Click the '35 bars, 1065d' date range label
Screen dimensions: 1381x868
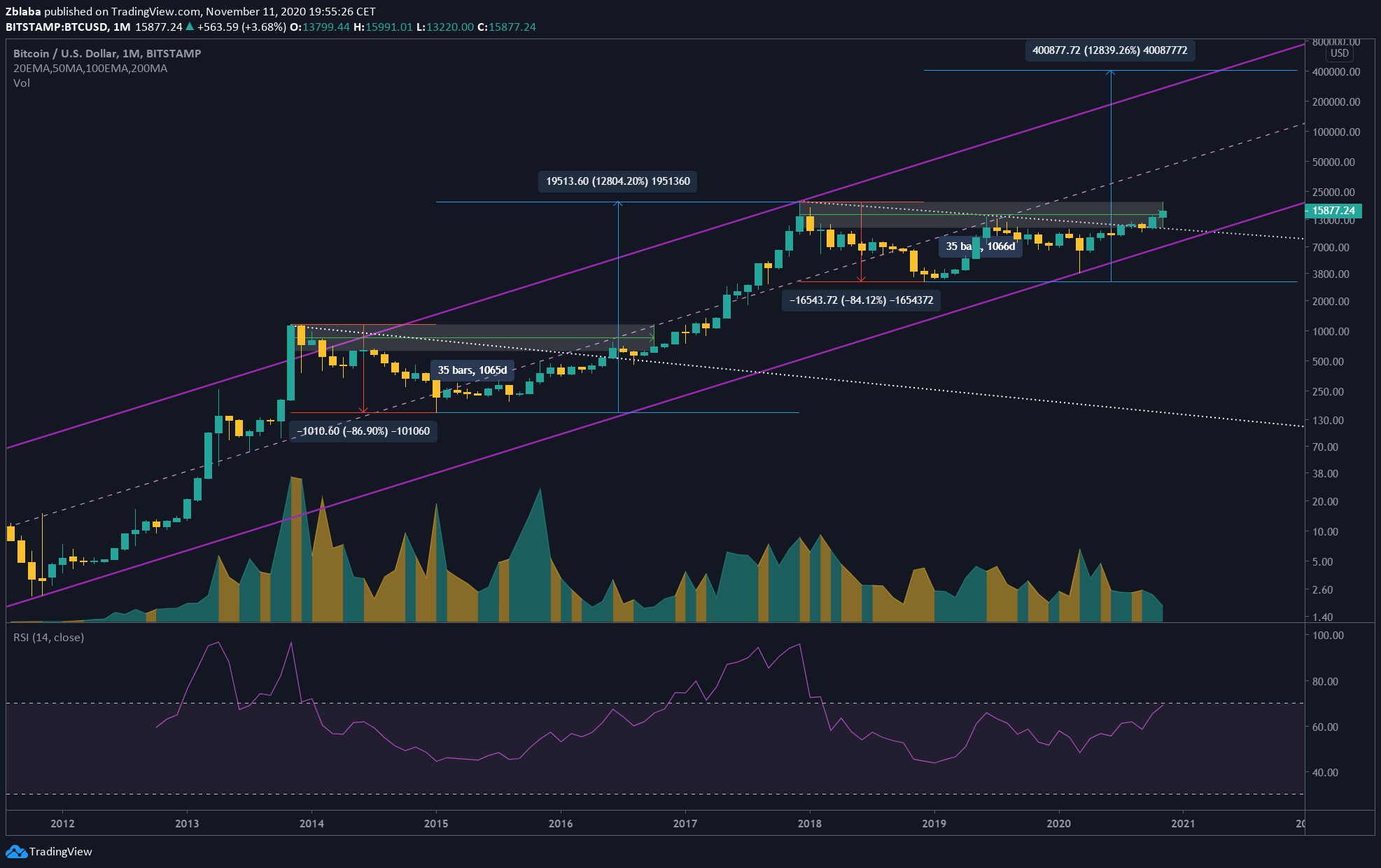coord(472,370)
